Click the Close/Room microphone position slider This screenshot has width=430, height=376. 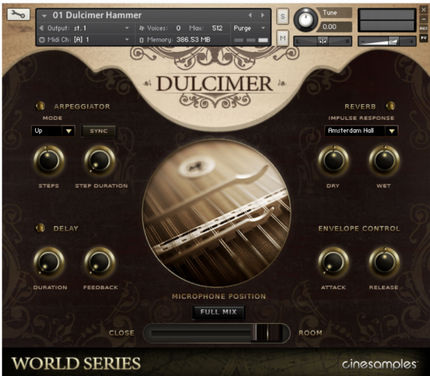(217, 333)
